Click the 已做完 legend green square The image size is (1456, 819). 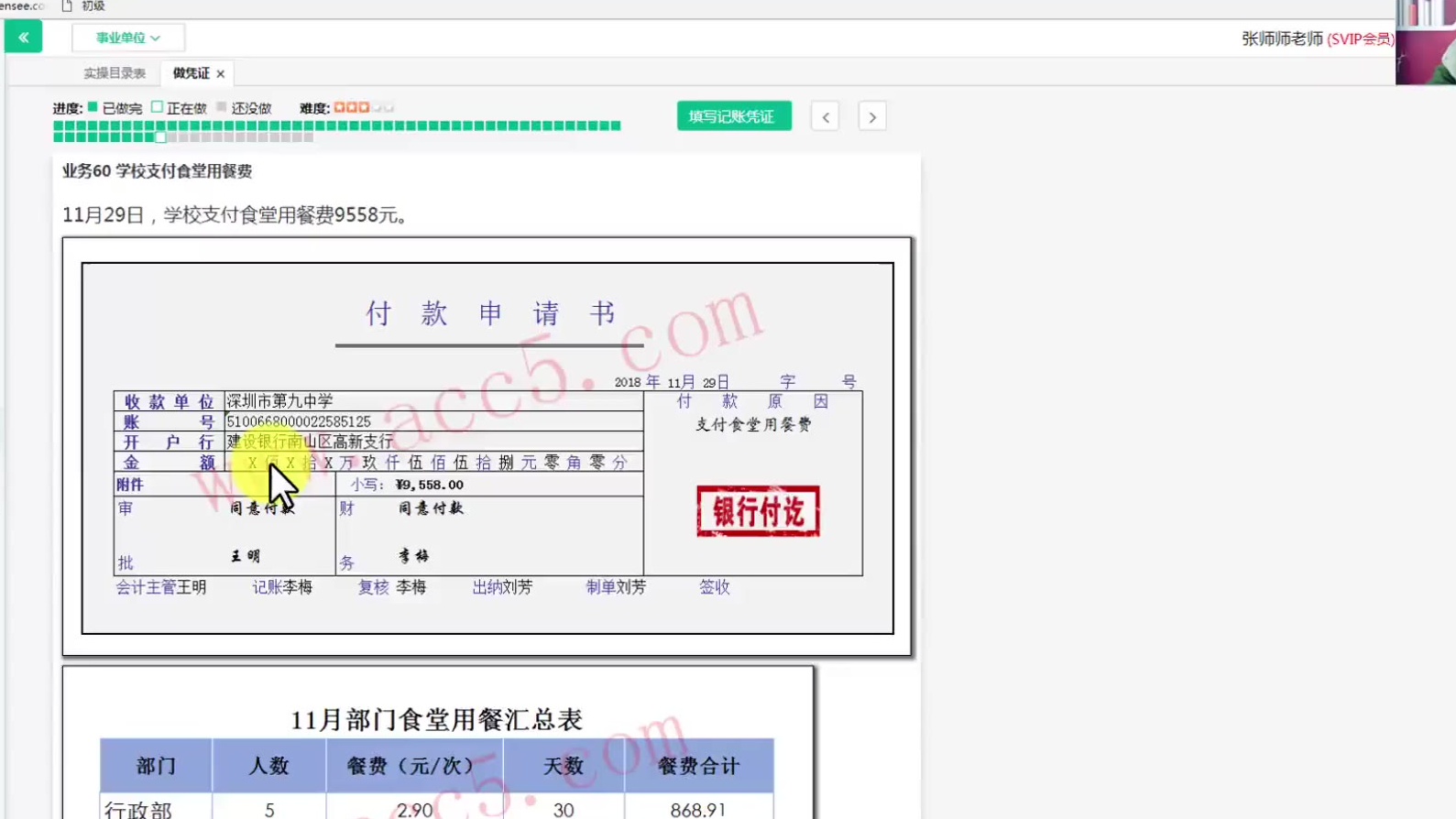tap(93, 107)
